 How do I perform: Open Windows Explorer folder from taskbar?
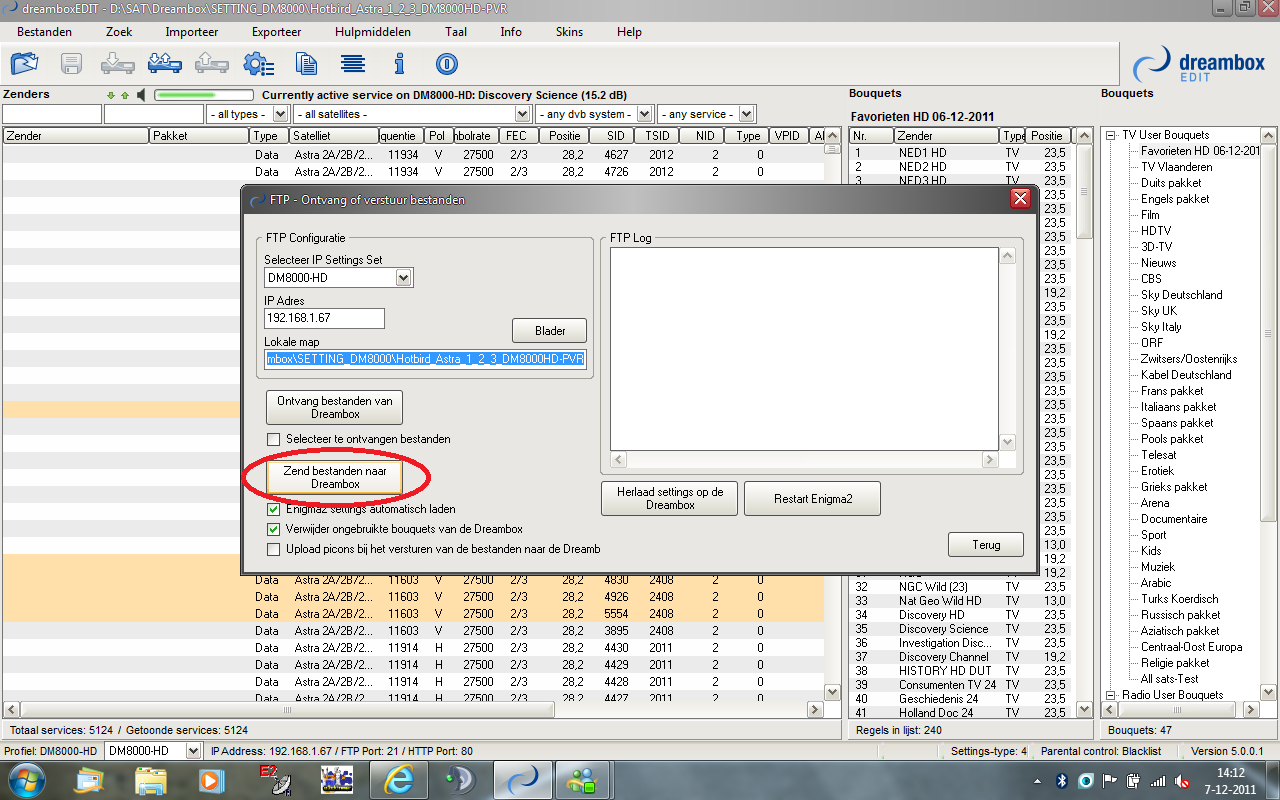[151, 779]
